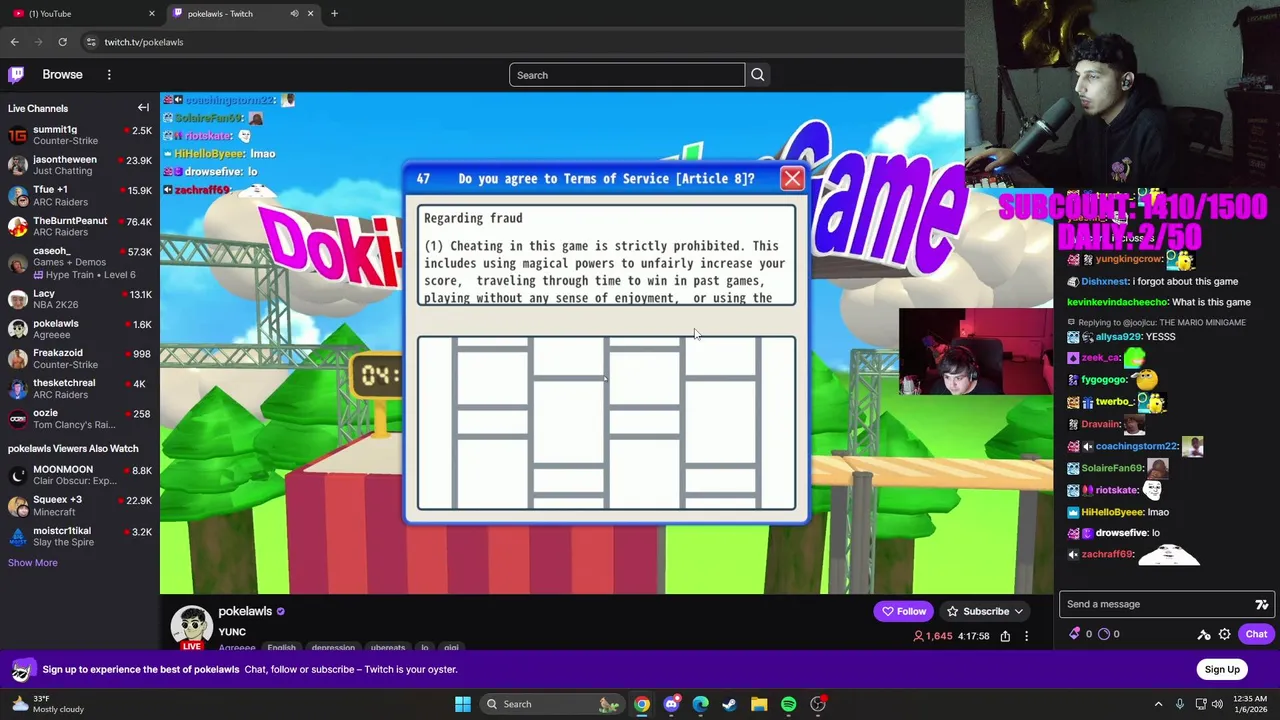Image resolution: width=1280 pixels, height=720 pixels.
Task: Click the search magnifier button
Action: coord(758,75)
